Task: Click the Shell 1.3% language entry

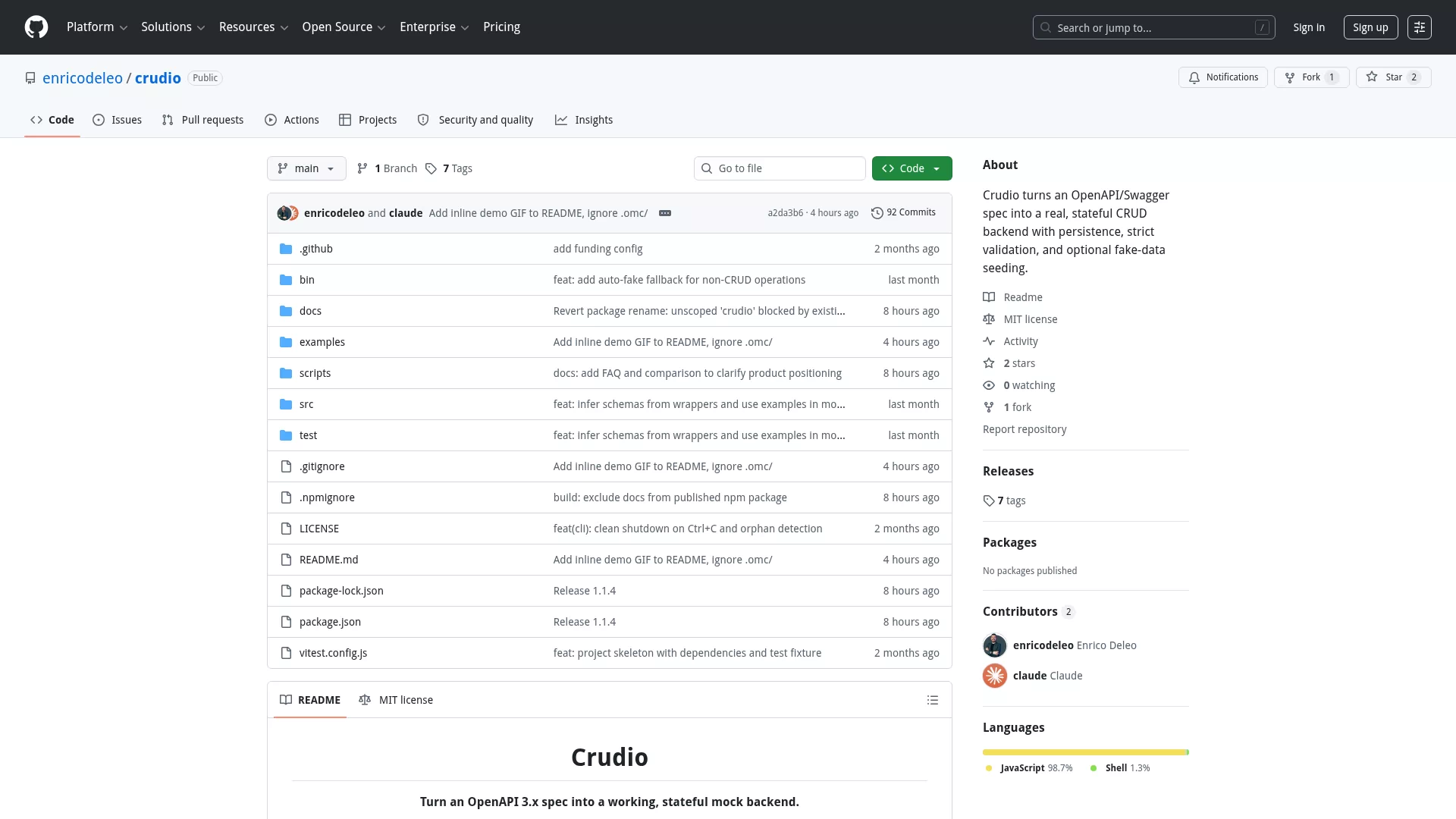Action: (1120, 768)
